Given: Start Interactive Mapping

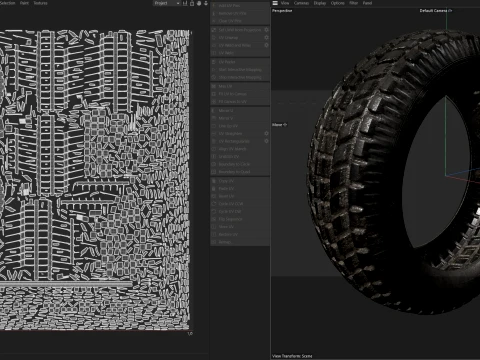Looking at the screenshot, I should coord(240,70).
